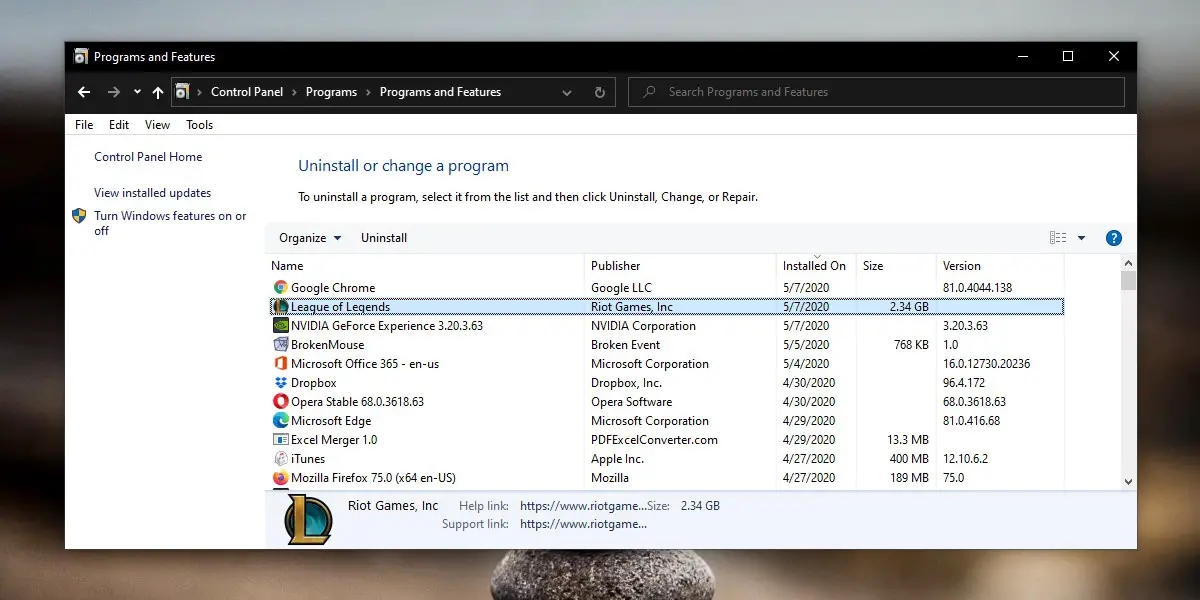Click the list scrollbar down arrow
Image resolution: width=1200 pixels, height=600 pixels.
click(x=1129, y=481)
